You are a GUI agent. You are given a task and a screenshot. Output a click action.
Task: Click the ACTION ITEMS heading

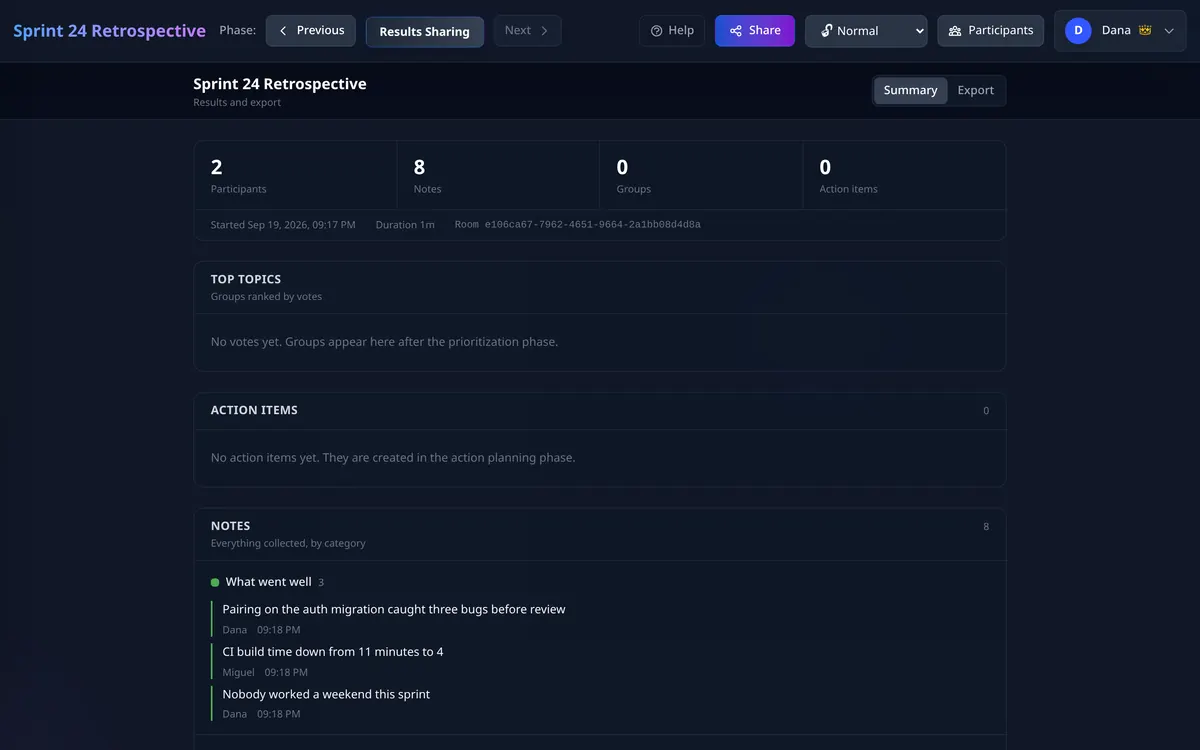(254, 410)
